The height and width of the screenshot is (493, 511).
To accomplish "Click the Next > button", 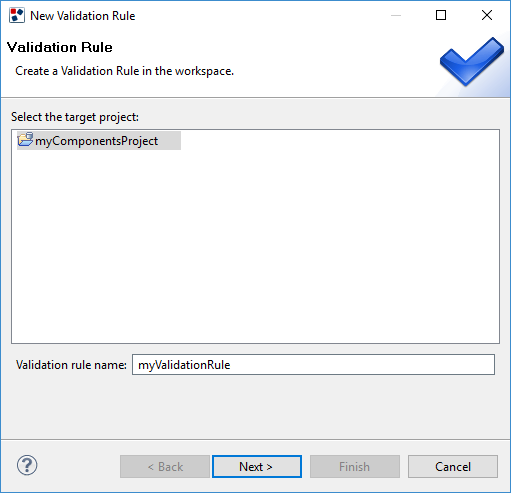I will 257,466.
